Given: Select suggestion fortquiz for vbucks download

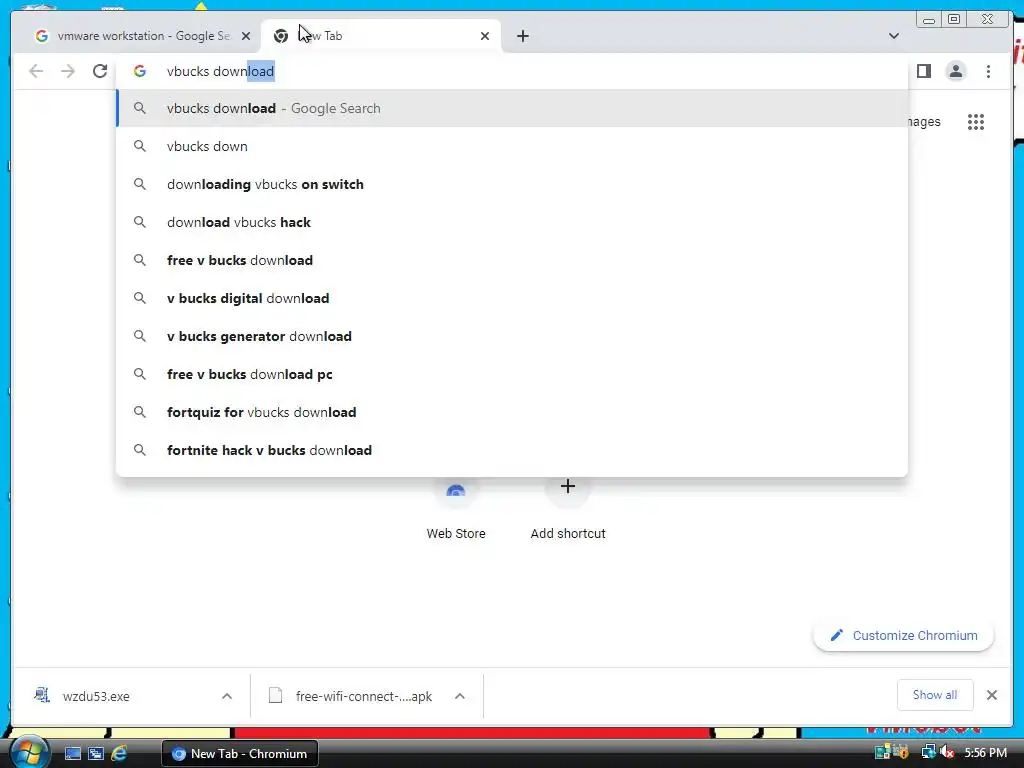Looking at the screenshot, I should coord(512,412).
